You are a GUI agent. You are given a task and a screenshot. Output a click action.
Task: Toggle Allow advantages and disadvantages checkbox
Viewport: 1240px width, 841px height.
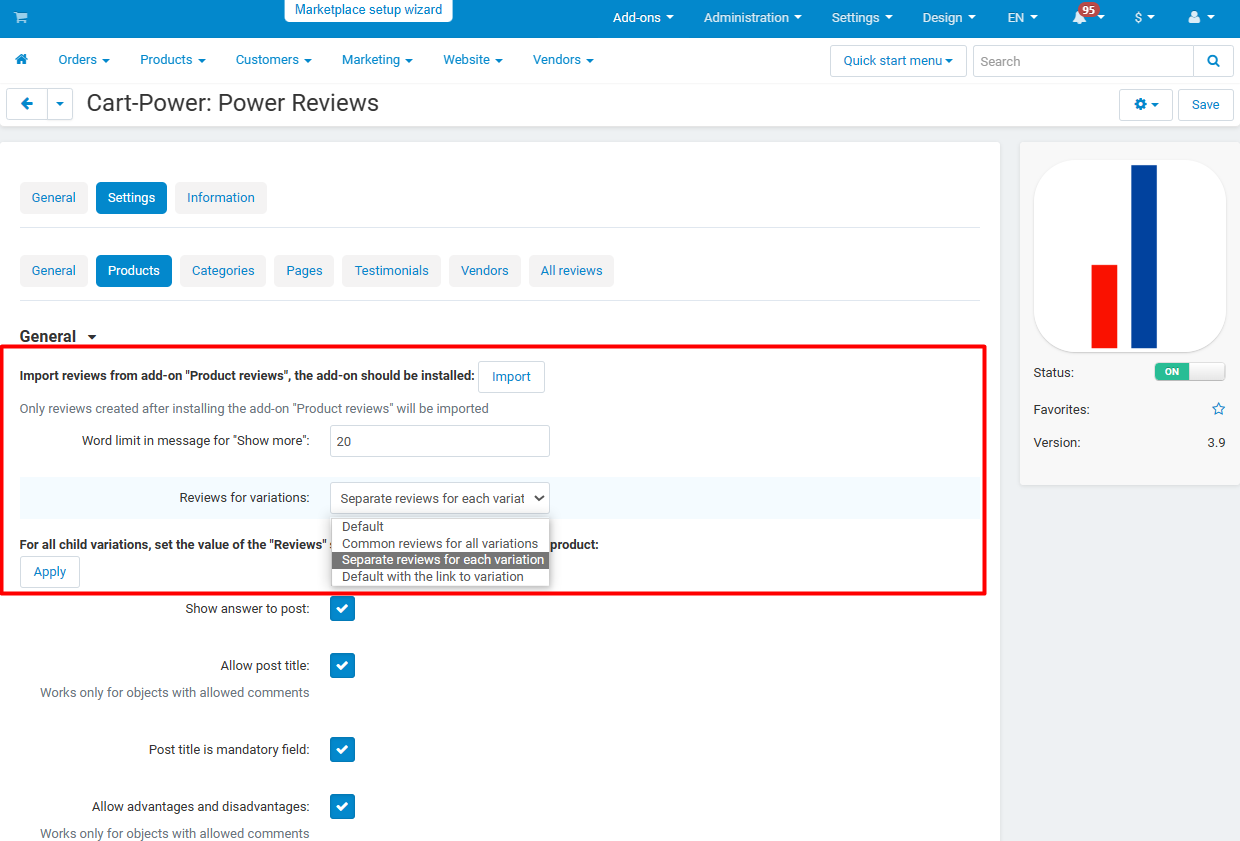pos(342,806)
